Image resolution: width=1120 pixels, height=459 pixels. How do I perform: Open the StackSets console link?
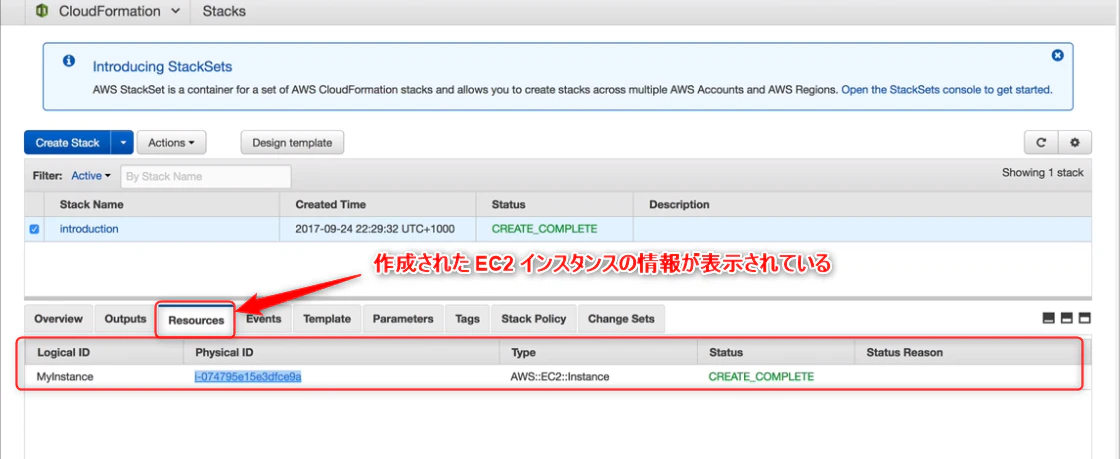pos(946,90)
